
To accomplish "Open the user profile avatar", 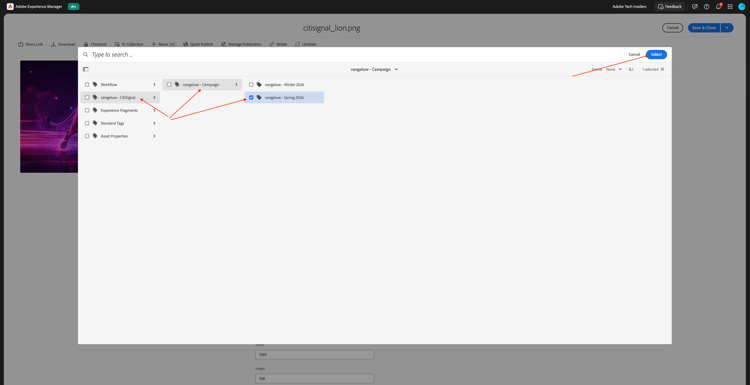I will click(x=741, y=7).
